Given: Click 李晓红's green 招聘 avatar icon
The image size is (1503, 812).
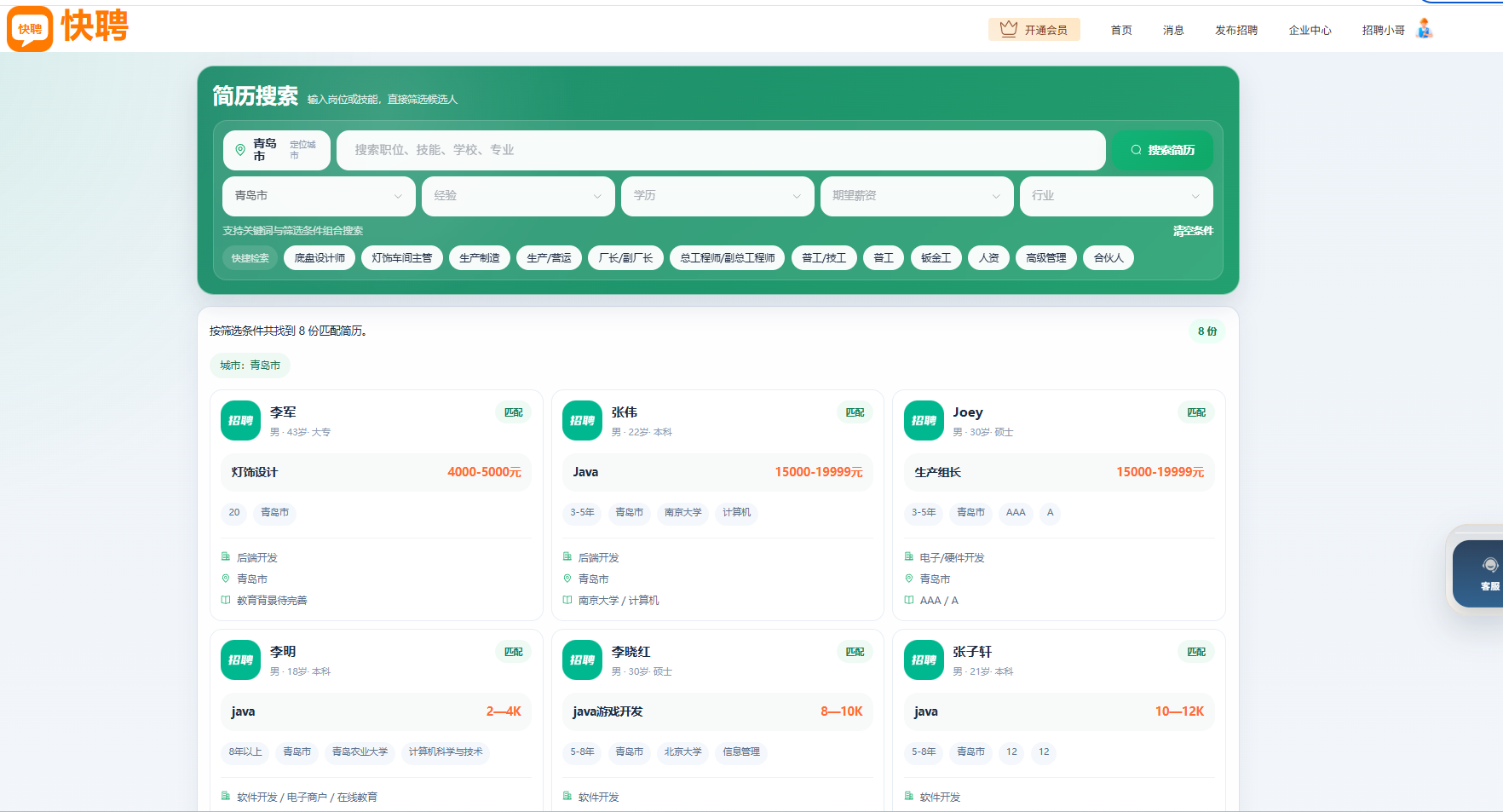Looking at the screenshot, I should click(x=582, y=660).
